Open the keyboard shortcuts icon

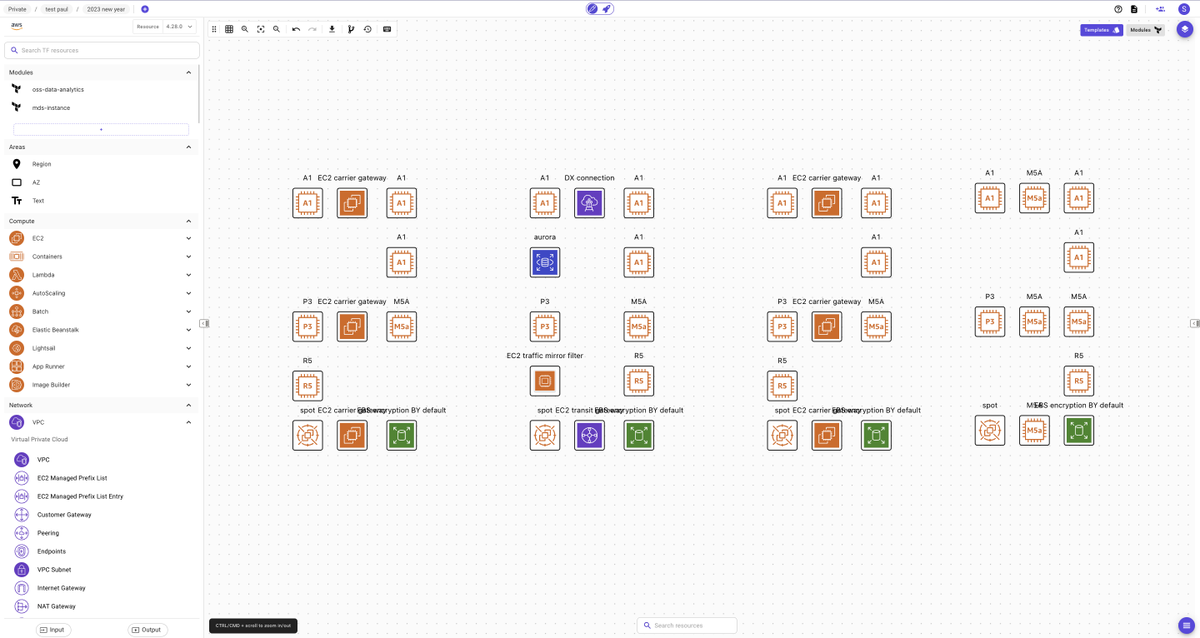pyautogui.click(x=388, y=29)
